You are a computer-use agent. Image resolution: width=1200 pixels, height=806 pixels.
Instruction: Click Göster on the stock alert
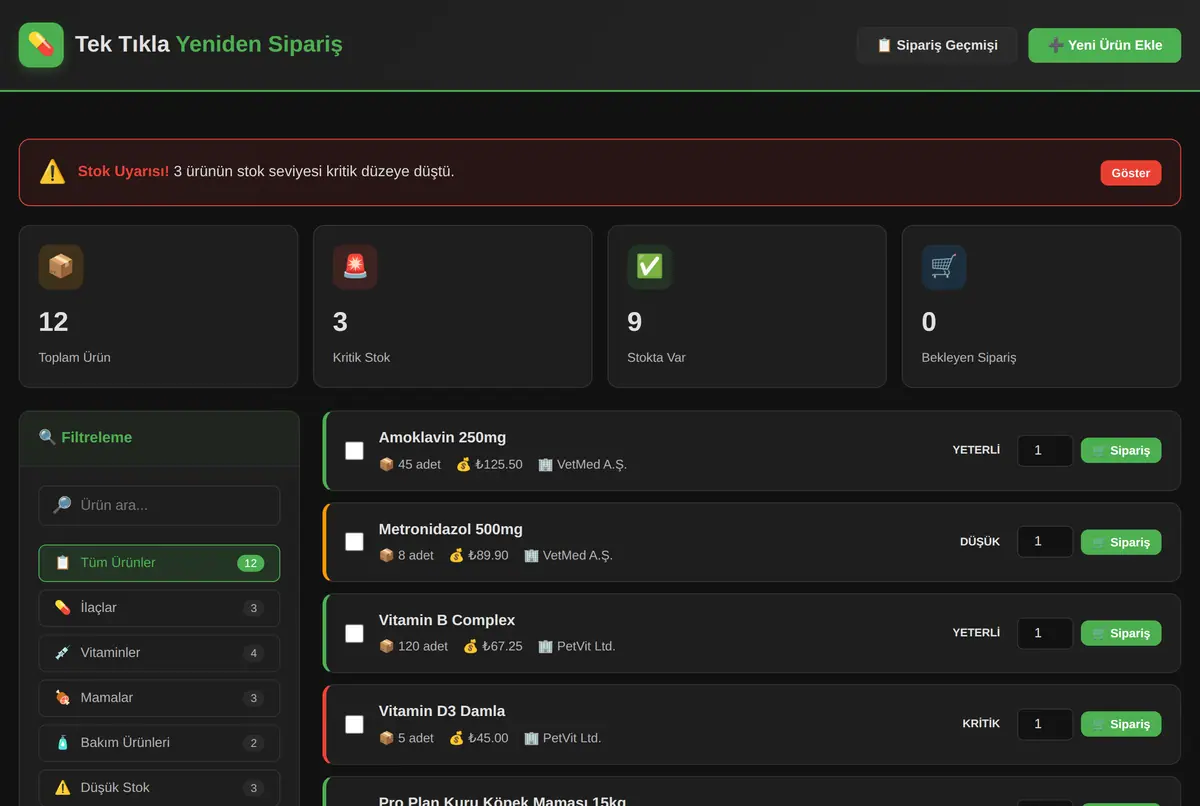1131,173
